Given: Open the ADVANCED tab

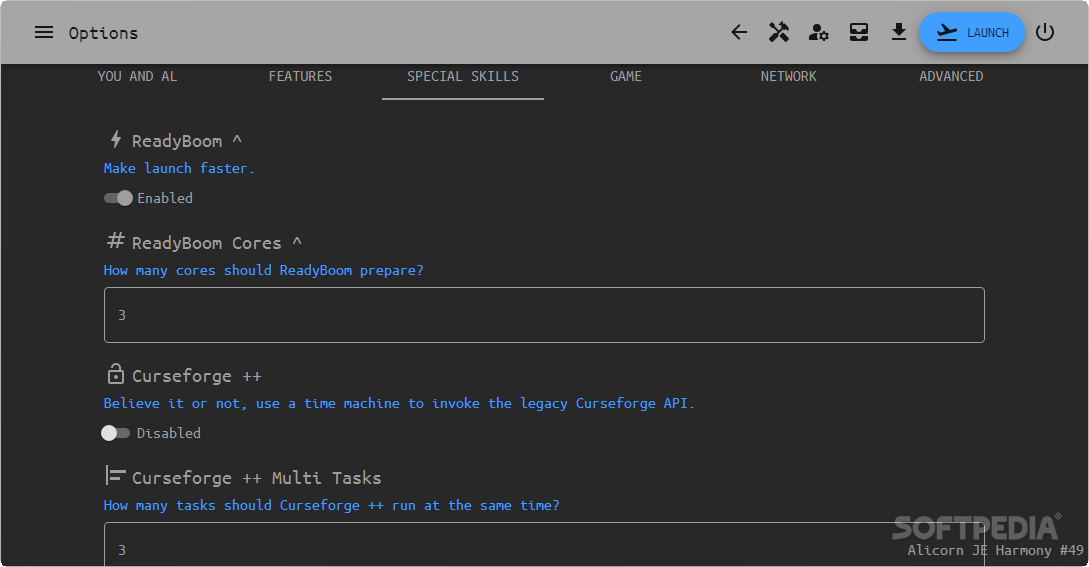Looking at the screenshot, I should pos(951,76).
